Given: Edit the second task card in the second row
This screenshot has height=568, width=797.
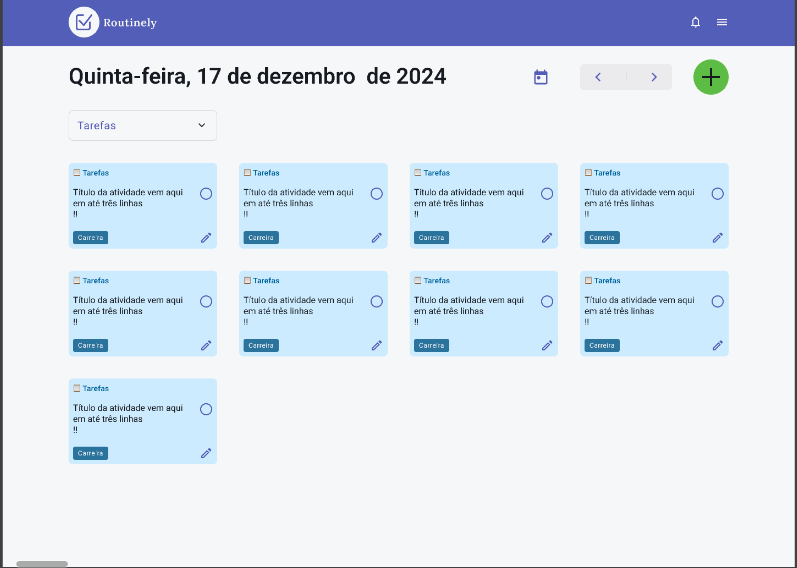Looking at the screenshot, I should coord(377,346).
